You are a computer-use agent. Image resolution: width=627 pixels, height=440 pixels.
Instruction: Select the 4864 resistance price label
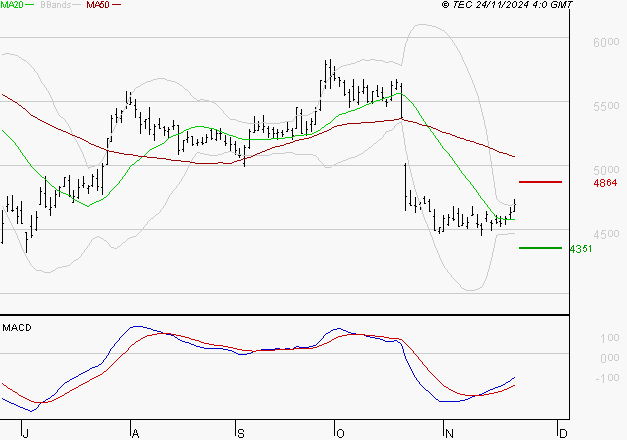coord(604,184)
